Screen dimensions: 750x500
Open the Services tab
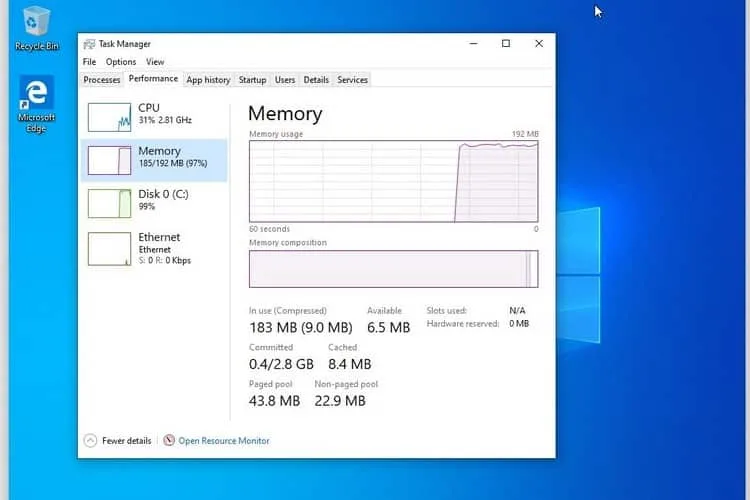tap(352, 80)
